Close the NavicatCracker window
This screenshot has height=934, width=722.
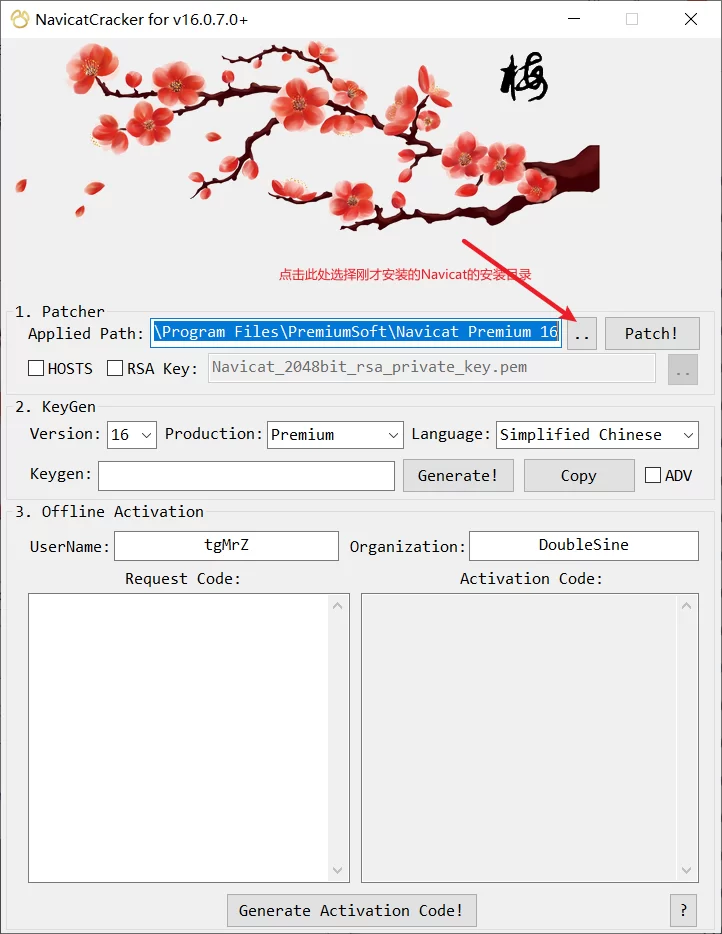point(691,19)
